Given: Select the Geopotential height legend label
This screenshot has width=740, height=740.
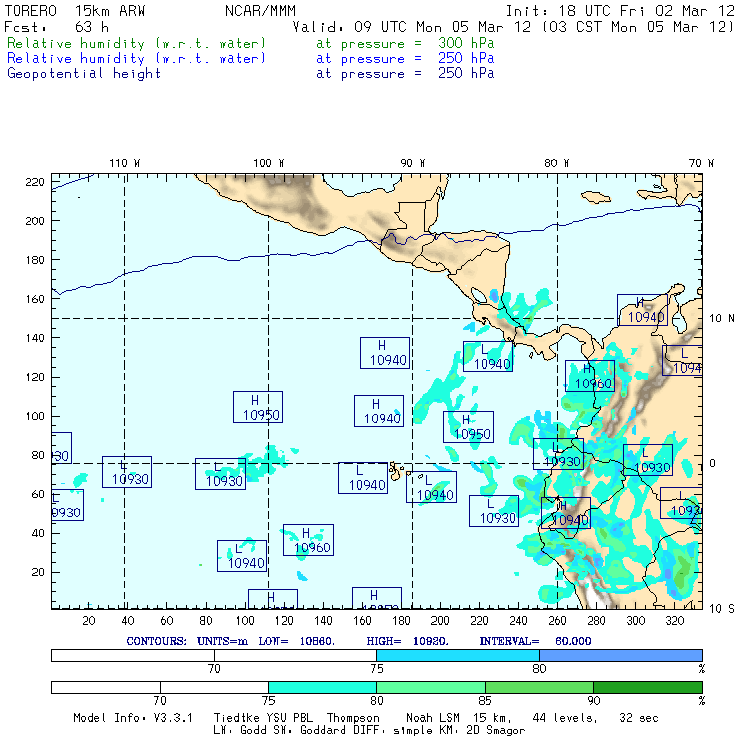Looking at the screenshot, I should pos(84,74).
